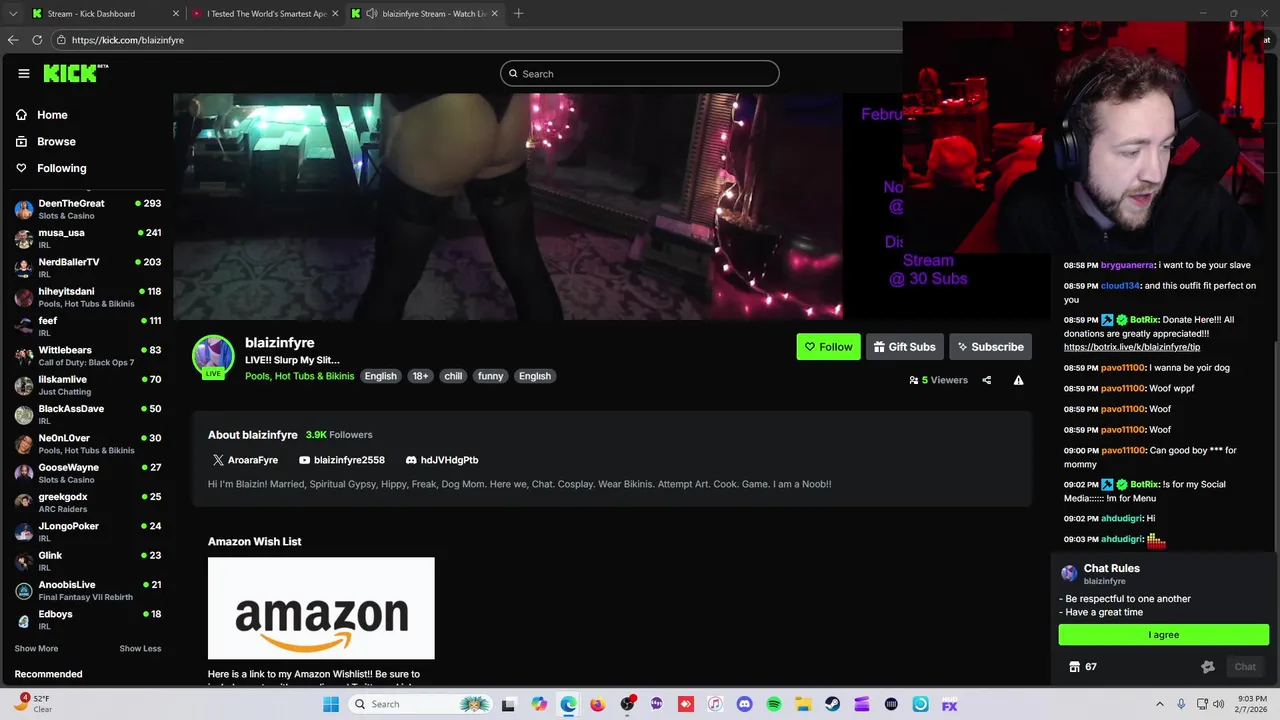
Task: Open the Windows Start menu
Action: coord(331,704)
